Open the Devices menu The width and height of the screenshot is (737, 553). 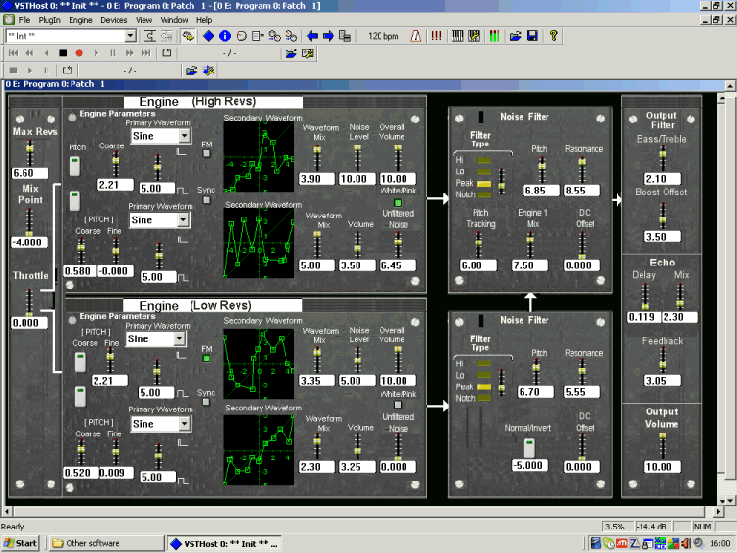click(x=113, y=20)
